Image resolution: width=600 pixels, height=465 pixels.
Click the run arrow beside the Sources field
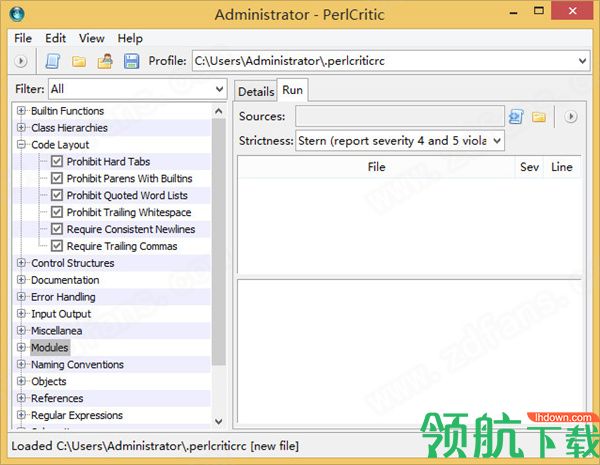pyautogui.click(x=571, y=116)
